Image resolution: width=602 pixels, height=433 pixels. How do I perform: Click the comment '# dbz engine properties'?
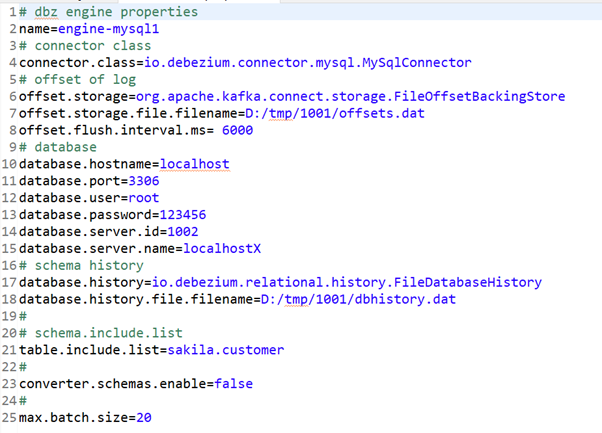(109, 12)
